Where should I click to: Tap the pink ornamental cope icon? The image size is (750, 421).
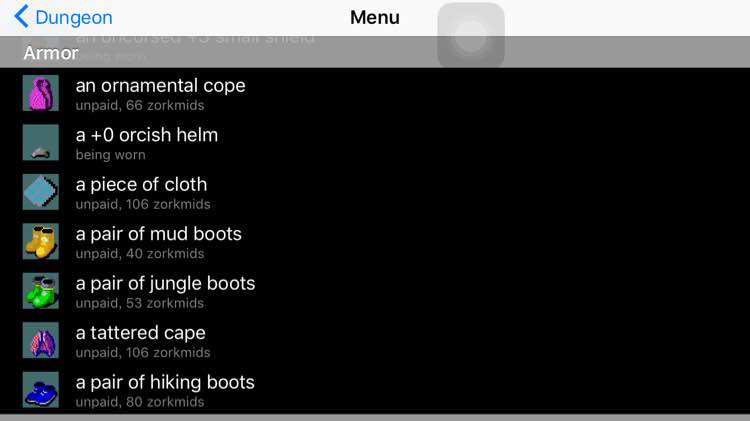point(41,93)
